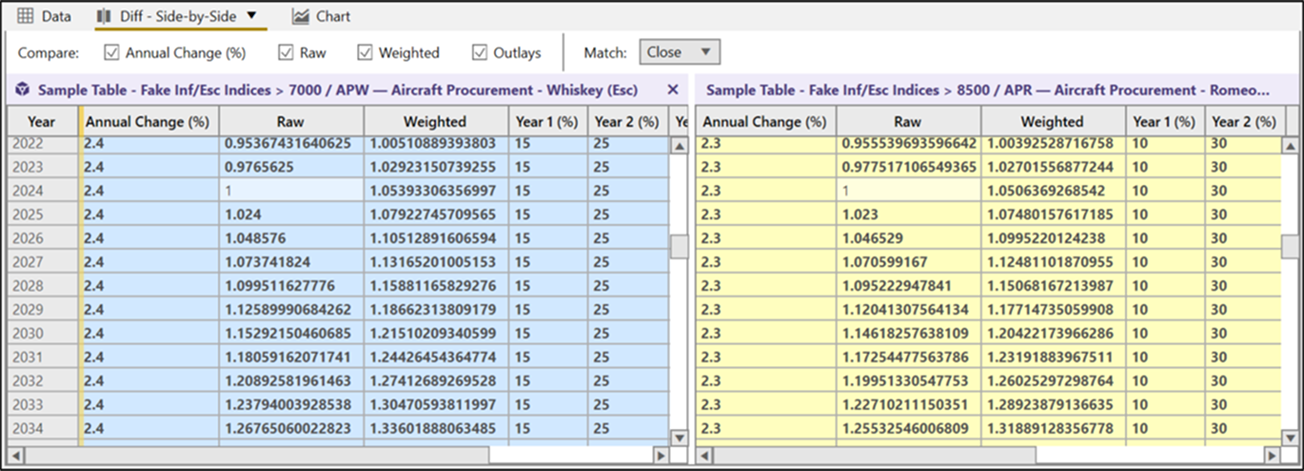
Task: Sort by left Annual Change (%) header
Action: (x=149, y=121)
